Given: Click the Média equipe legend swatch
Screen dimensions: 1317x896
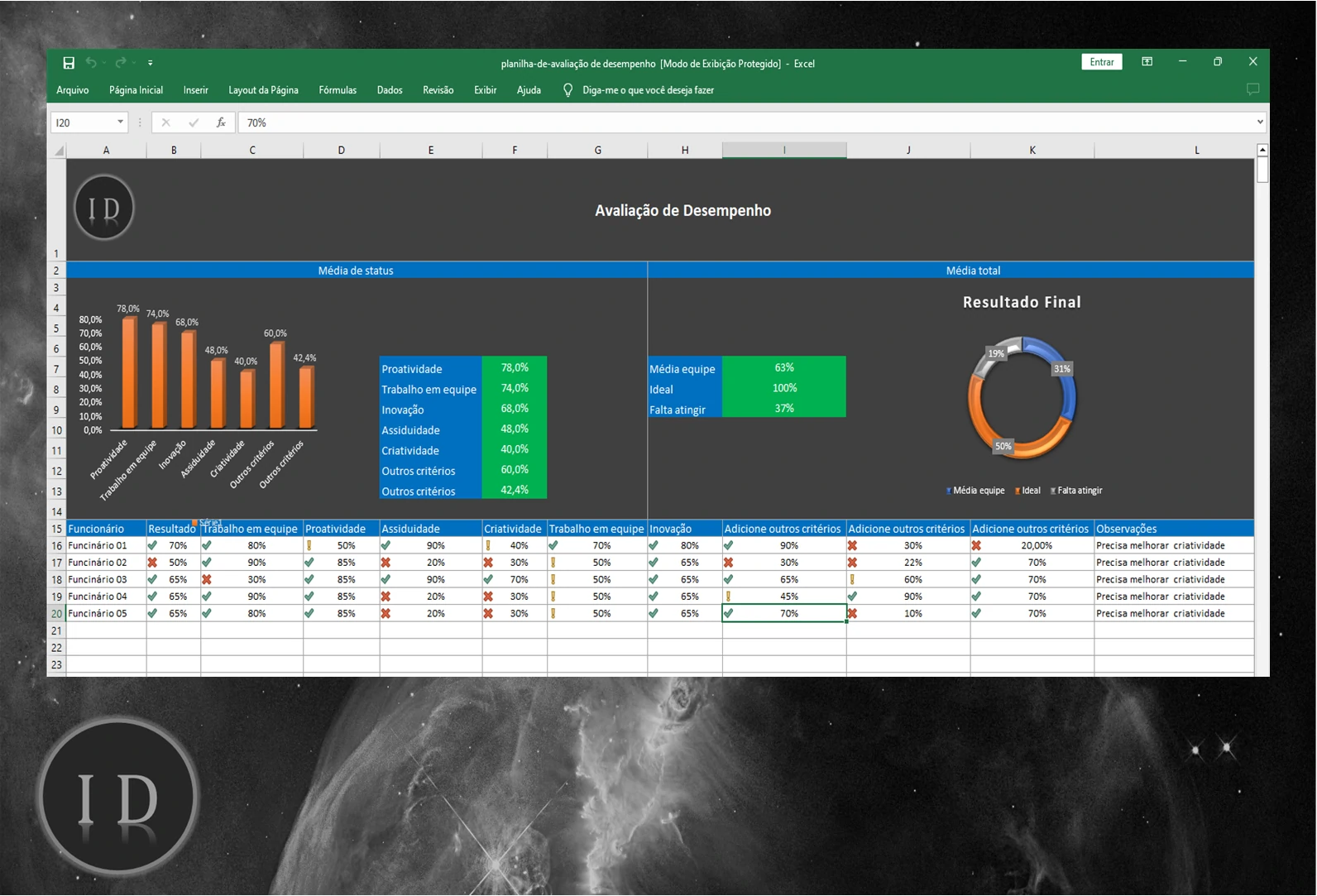Looking at the screenshot, I should point(949,491).
